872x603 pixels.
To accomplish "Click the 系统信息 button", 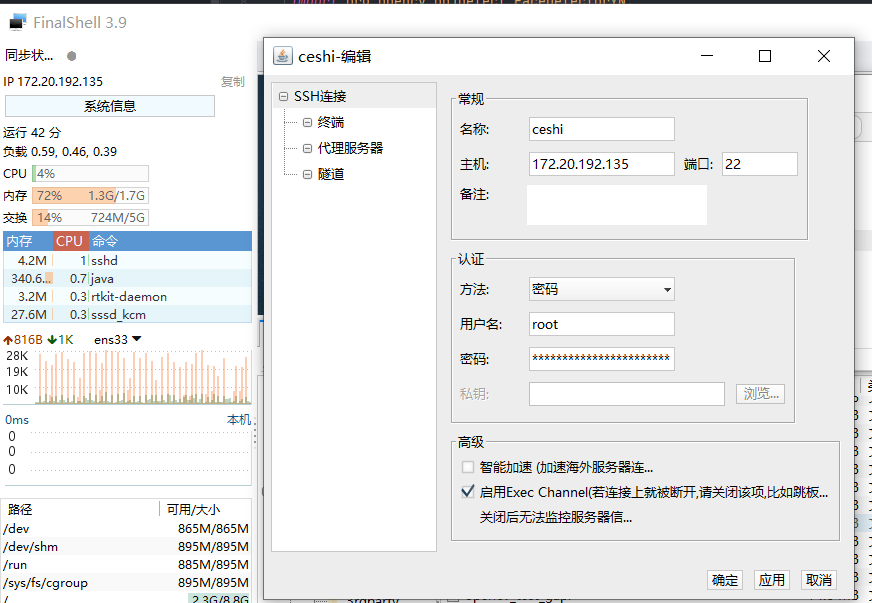I will (110, 106).
